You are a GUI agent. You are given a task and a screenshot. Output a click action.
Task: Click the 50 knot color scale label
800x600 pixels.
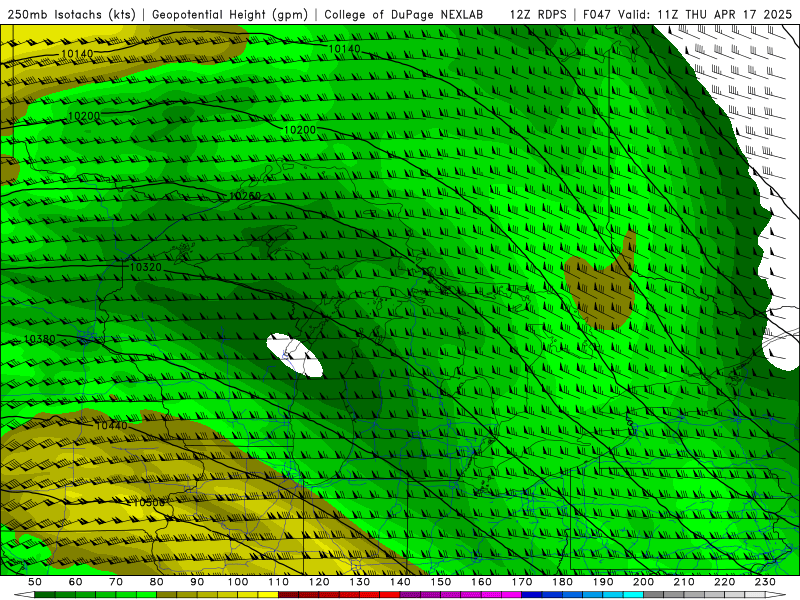point(35,582)
